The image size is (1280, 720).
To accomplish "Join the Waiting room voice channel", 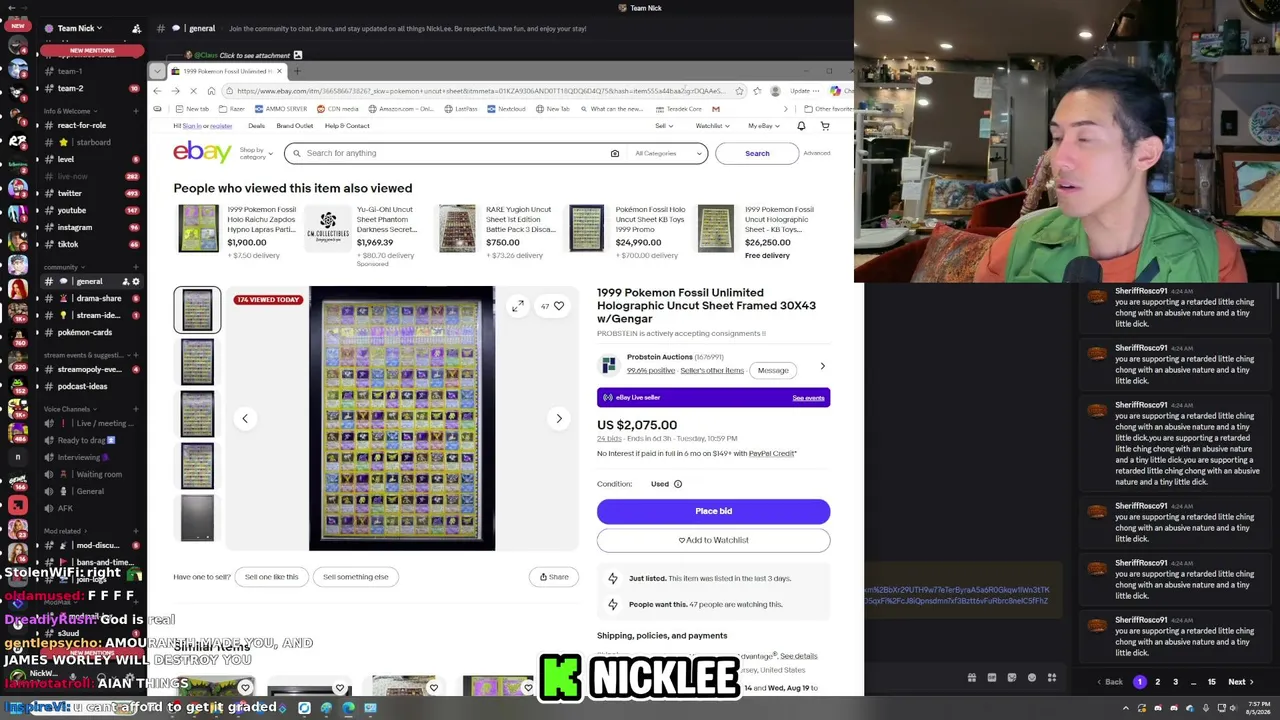I will point(90,474).
